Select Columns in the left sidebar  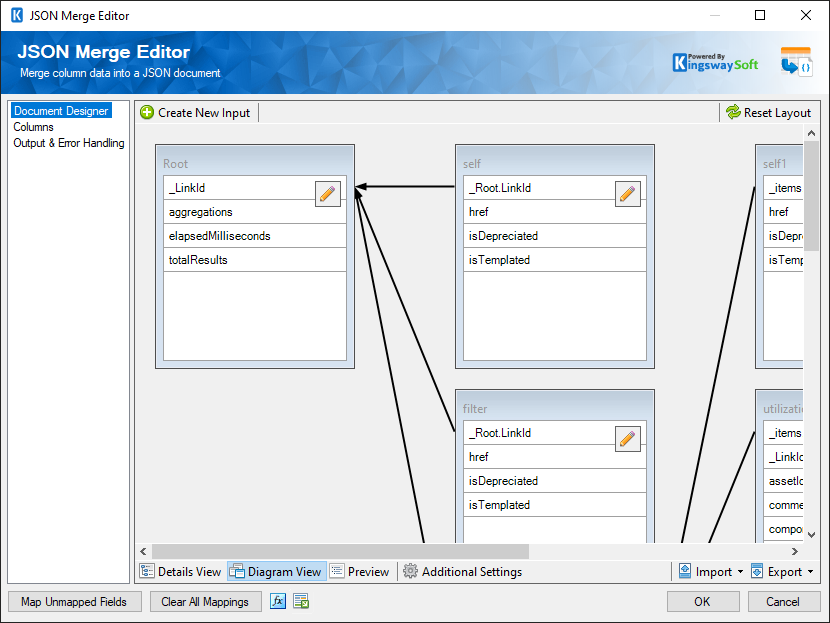click(x=33, y=127)
